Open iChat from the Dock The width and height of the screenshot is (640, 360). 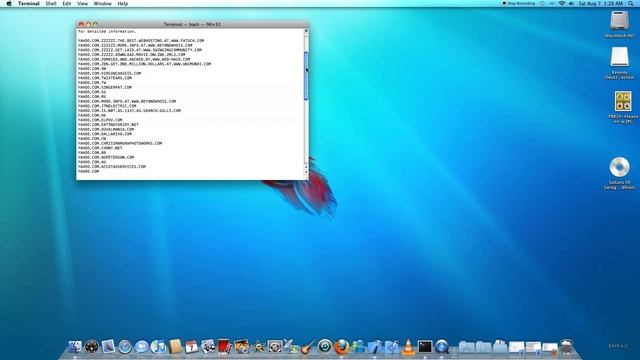tap(142, 347)
